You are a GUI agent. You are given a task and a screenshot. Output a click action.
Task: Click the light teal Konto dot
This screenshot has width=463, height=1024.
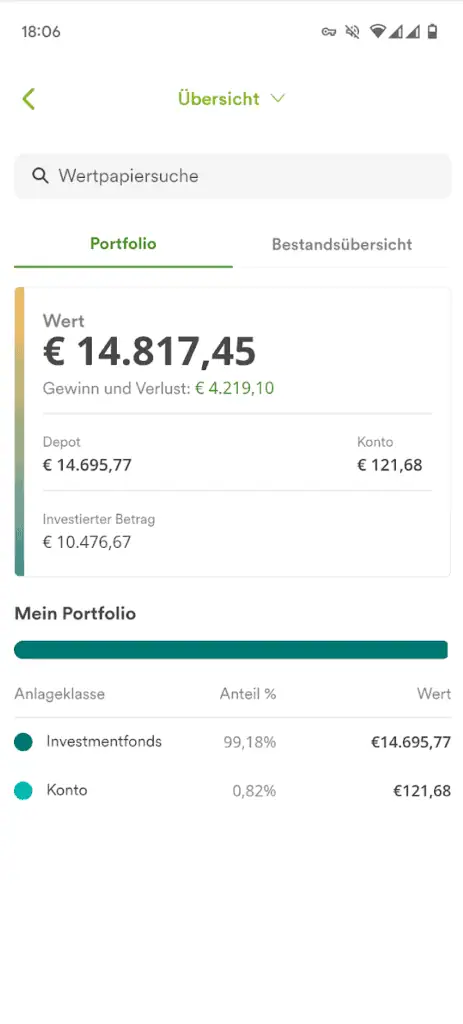tap(23, 791)
